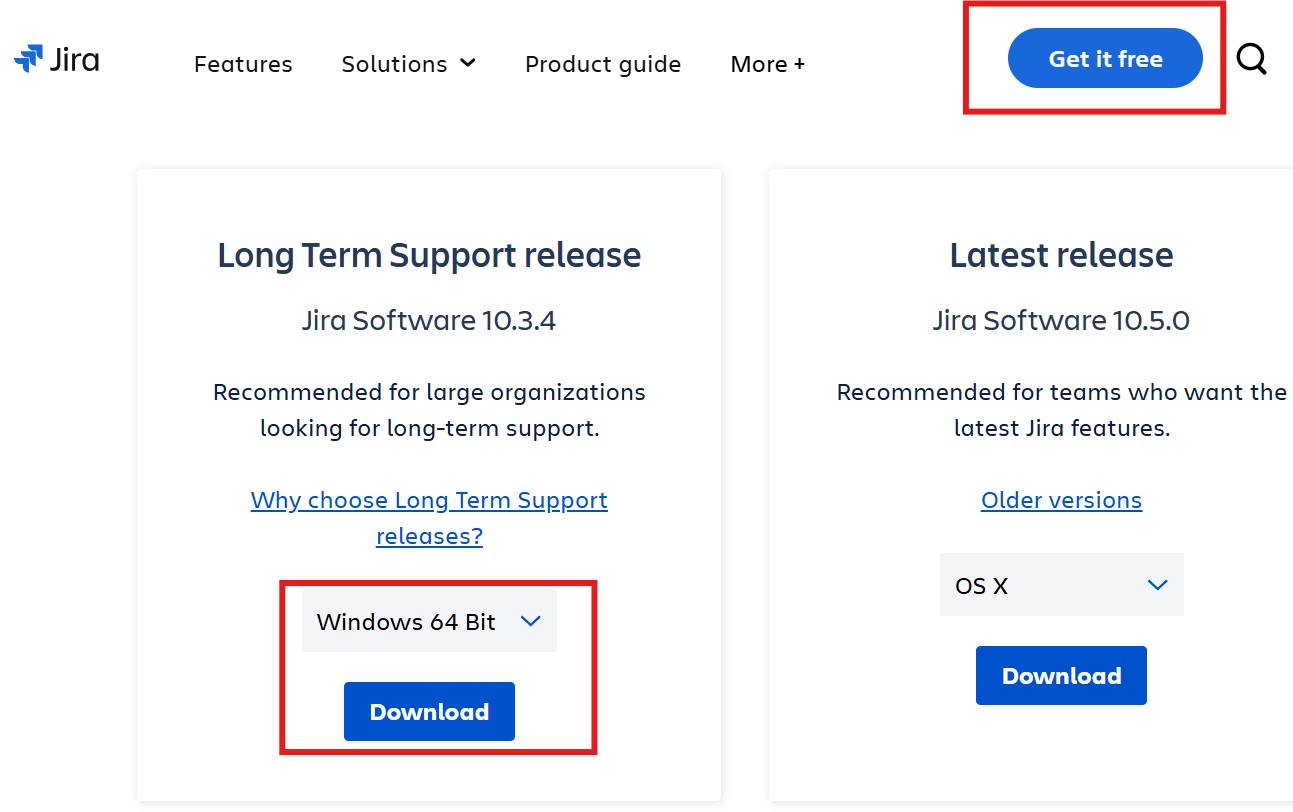Change the download platform for Latest release
The image size is (1293, 812).
pos(1061,585)
